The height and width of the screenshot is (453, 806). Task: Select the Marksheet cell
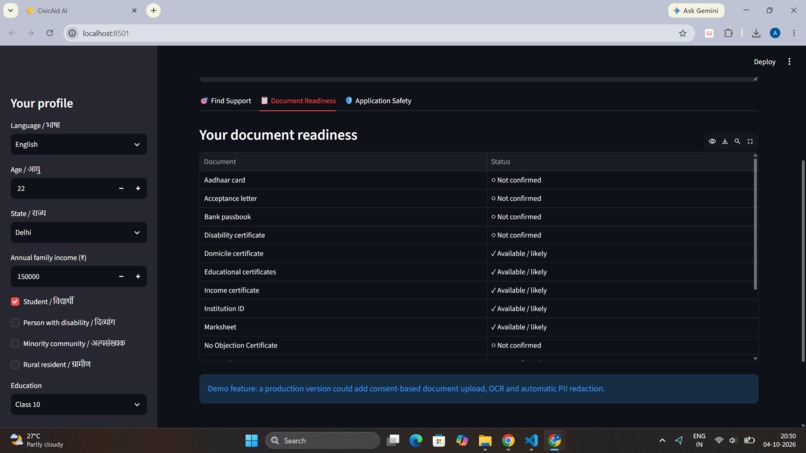point(343,327)
